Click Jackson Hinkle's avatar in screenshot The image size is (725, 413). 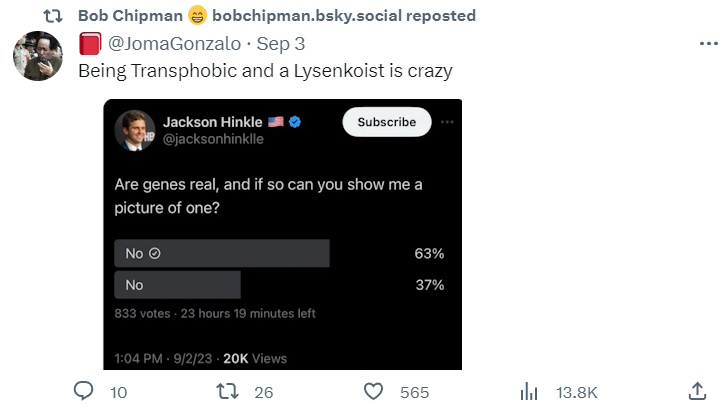point(134,130)
